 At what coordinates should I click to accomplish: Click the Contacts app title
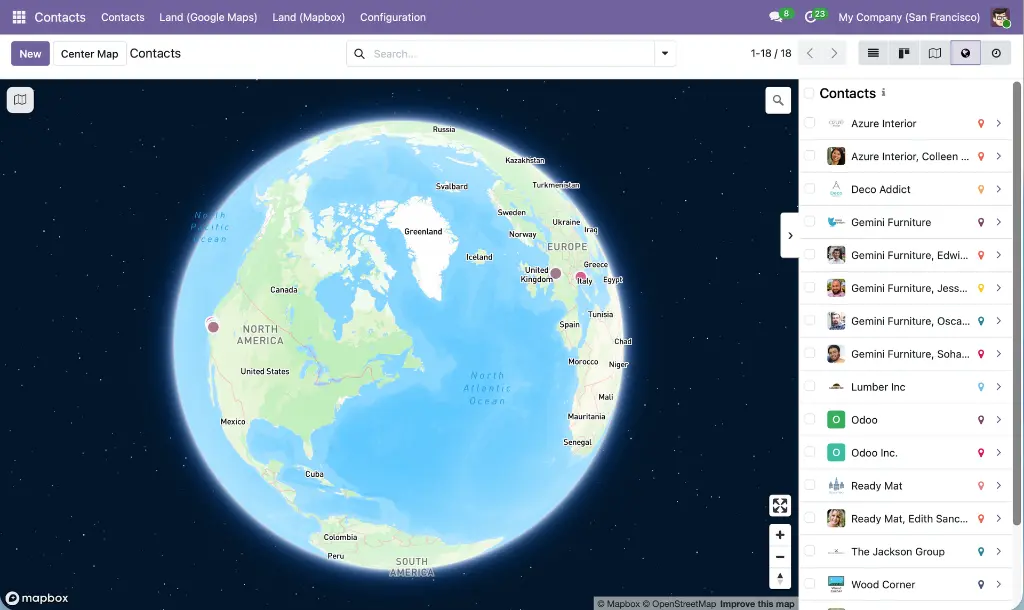tap(60, 17)
